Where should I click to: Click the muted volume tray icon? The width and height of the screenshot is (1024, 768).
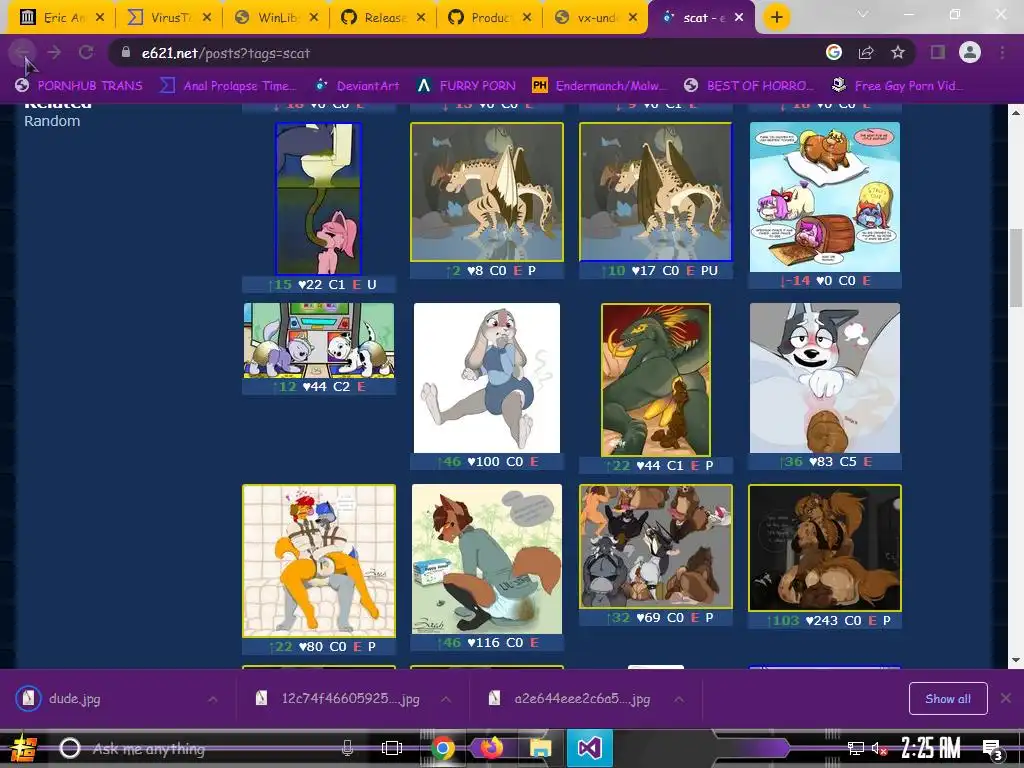coord(880,748)
